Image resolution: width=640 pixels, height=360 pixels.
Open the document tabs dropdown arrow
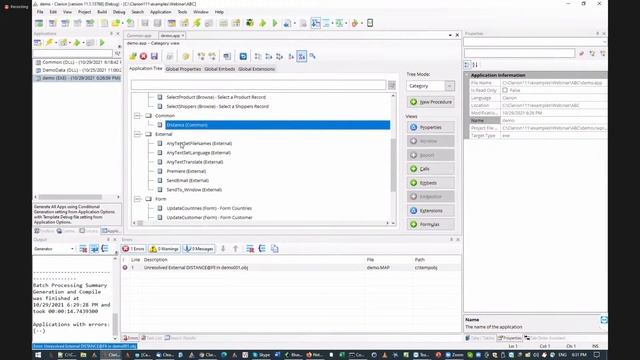[x=450, y=36]
